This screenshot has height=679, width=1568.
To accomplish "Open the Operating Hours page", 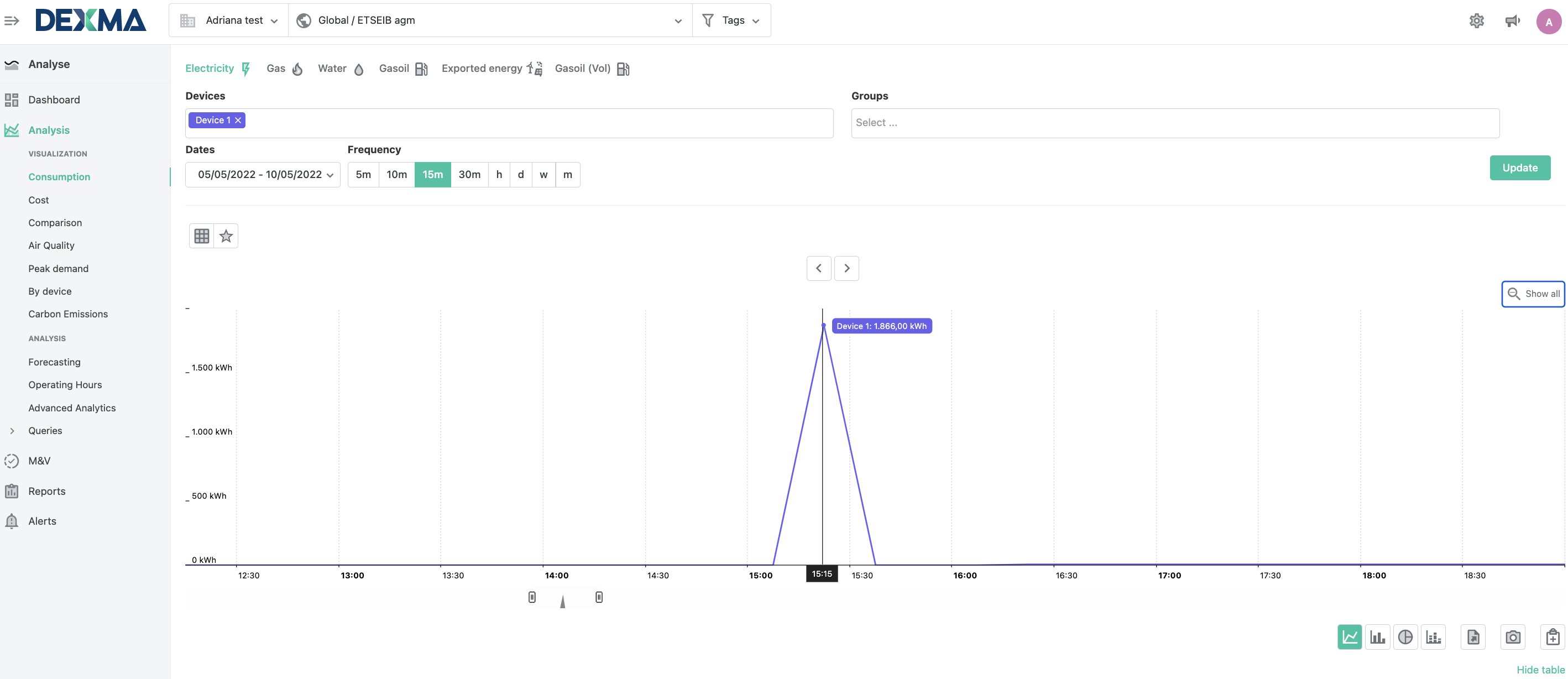I will (x=65, y=384).
